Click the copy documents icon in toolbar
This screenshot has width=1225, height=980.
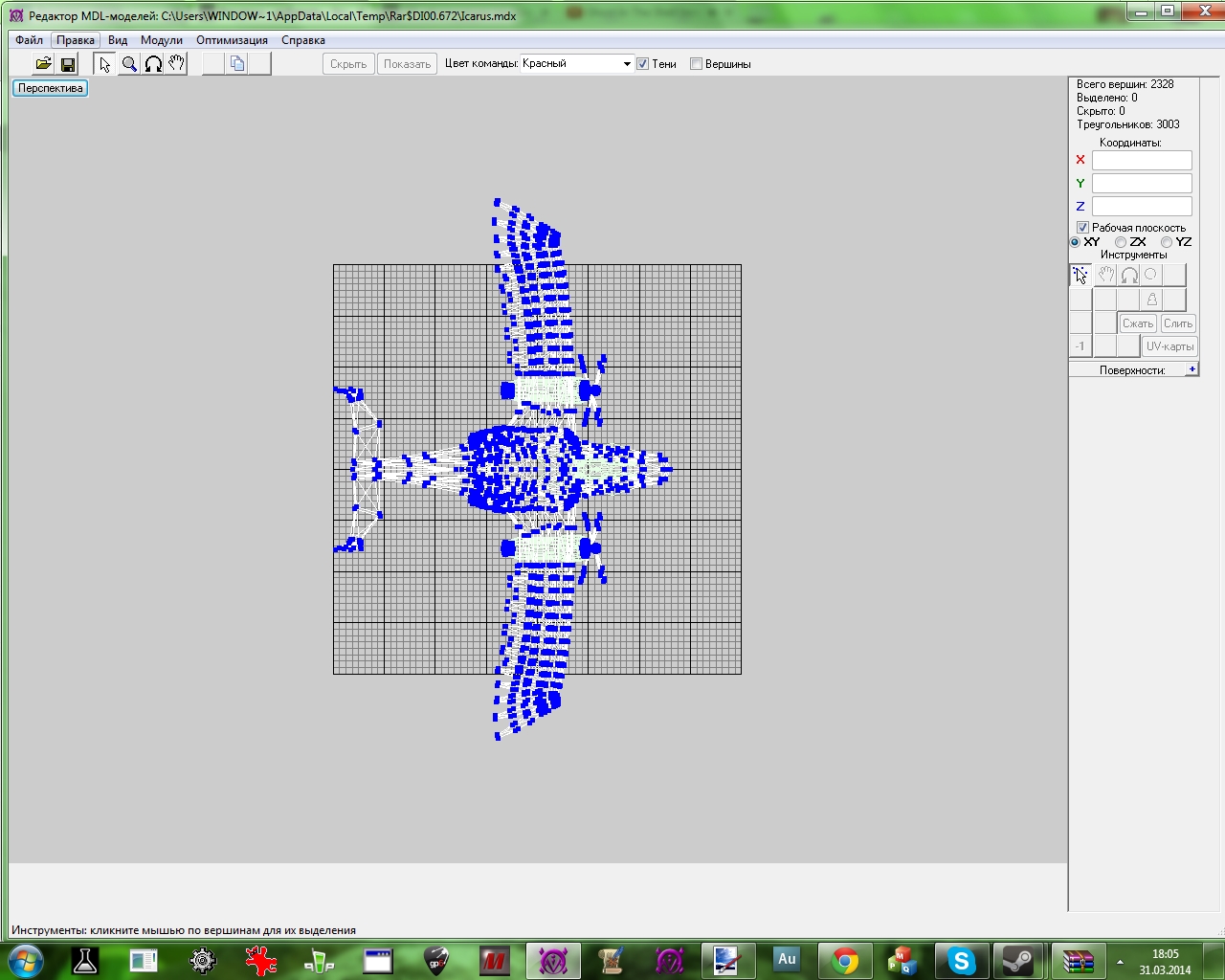click(237, 64)
